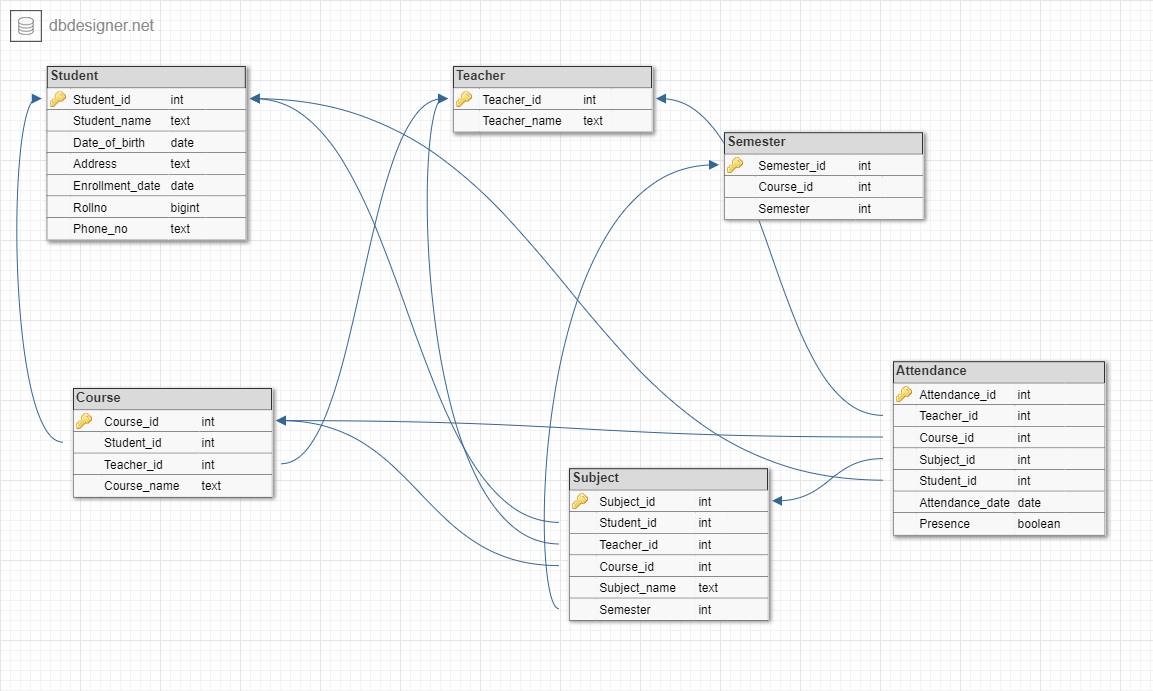Select the Student table header
Image resolution: width=1153 pixels, height=691 pixels.
[x=146, y=76]
